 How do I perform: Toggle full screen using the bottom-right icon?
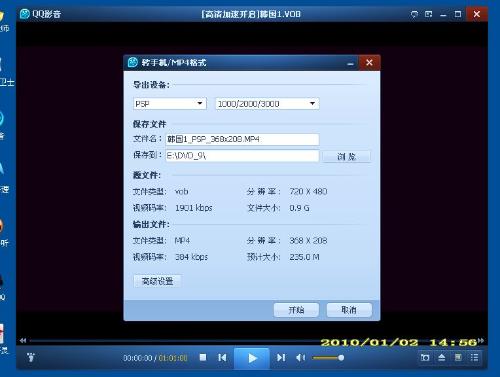(x=458, y=358)
